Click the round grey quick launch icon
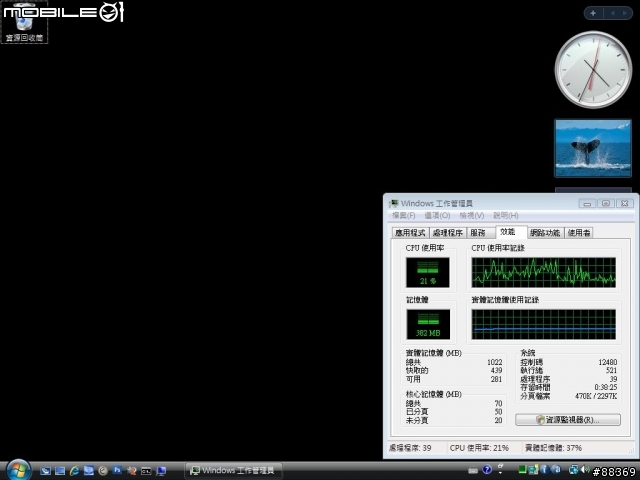Viewport: 640px width, 480px height. pyautogui.click(x=103, y=471)
